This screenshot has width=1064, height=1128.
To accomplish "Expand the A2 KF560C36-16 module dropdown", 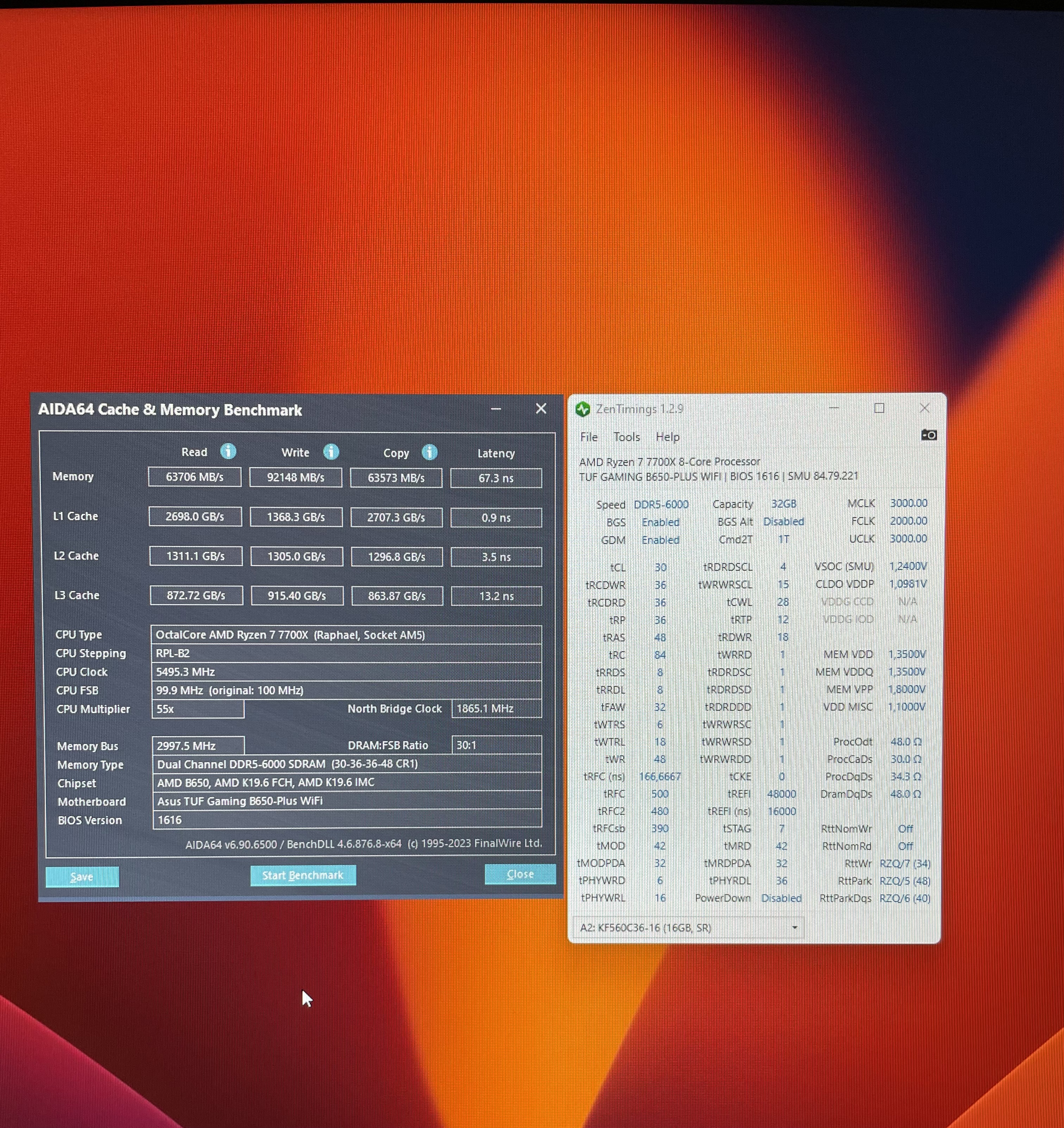I will [x=794, y=928].
